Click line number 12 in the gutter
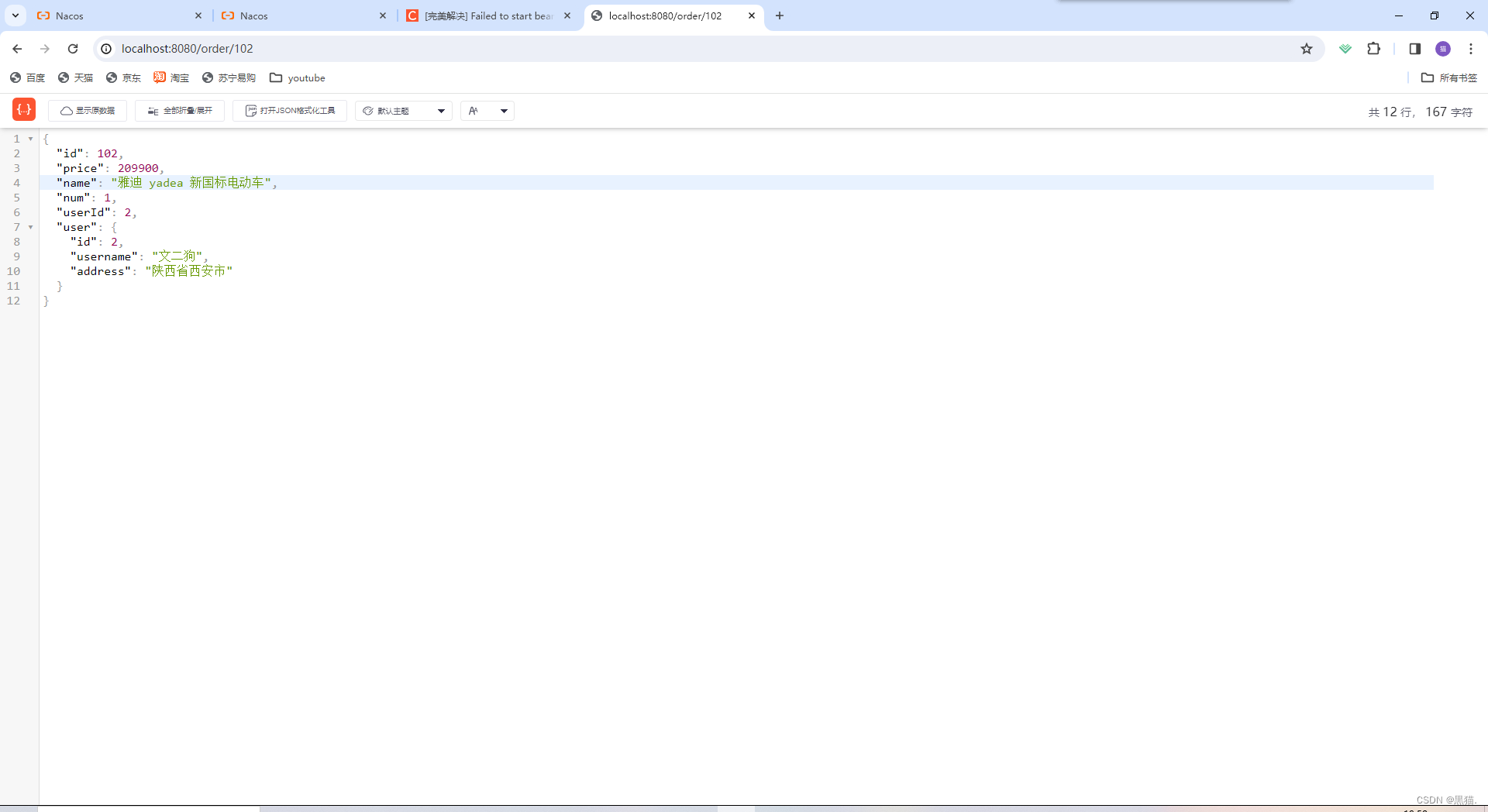Viewport: 1488px width, 812px height. (x=13, y=301)
